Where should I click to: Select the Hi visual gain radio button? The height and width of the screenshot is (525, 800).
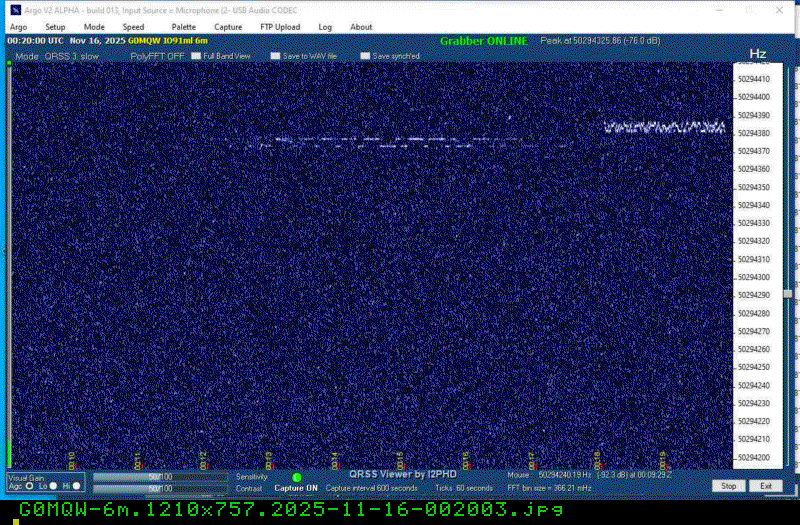tap(78, 486)
